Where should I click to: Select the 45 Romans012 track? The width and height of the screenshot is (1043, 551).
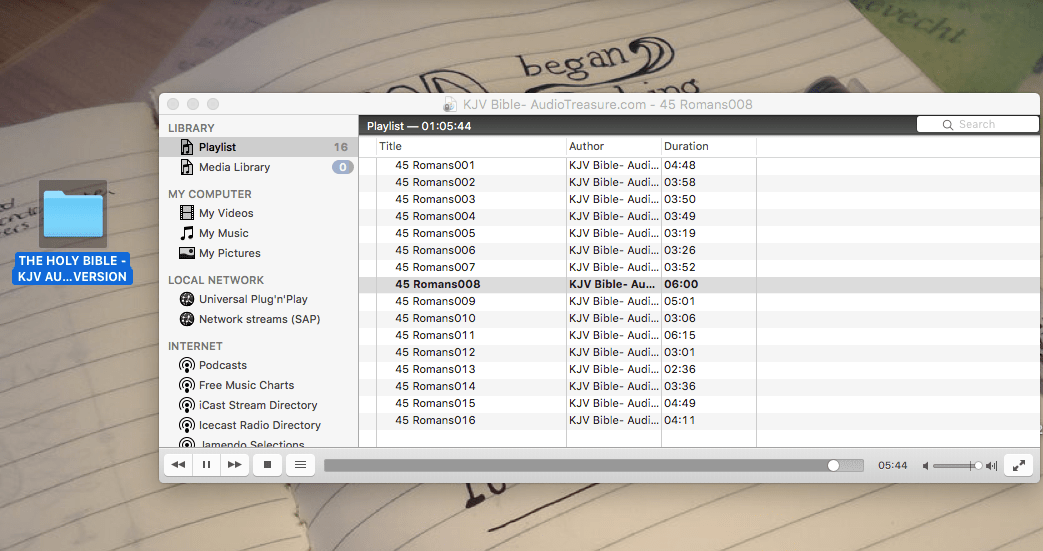(435, 352)
